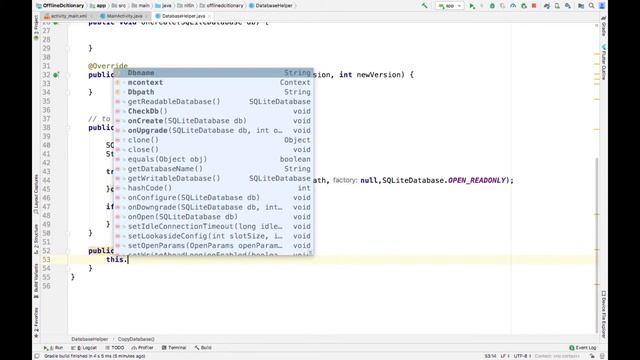Choose close() completion suggestion
The image size is (640, 360).
(x=213, y=149)
